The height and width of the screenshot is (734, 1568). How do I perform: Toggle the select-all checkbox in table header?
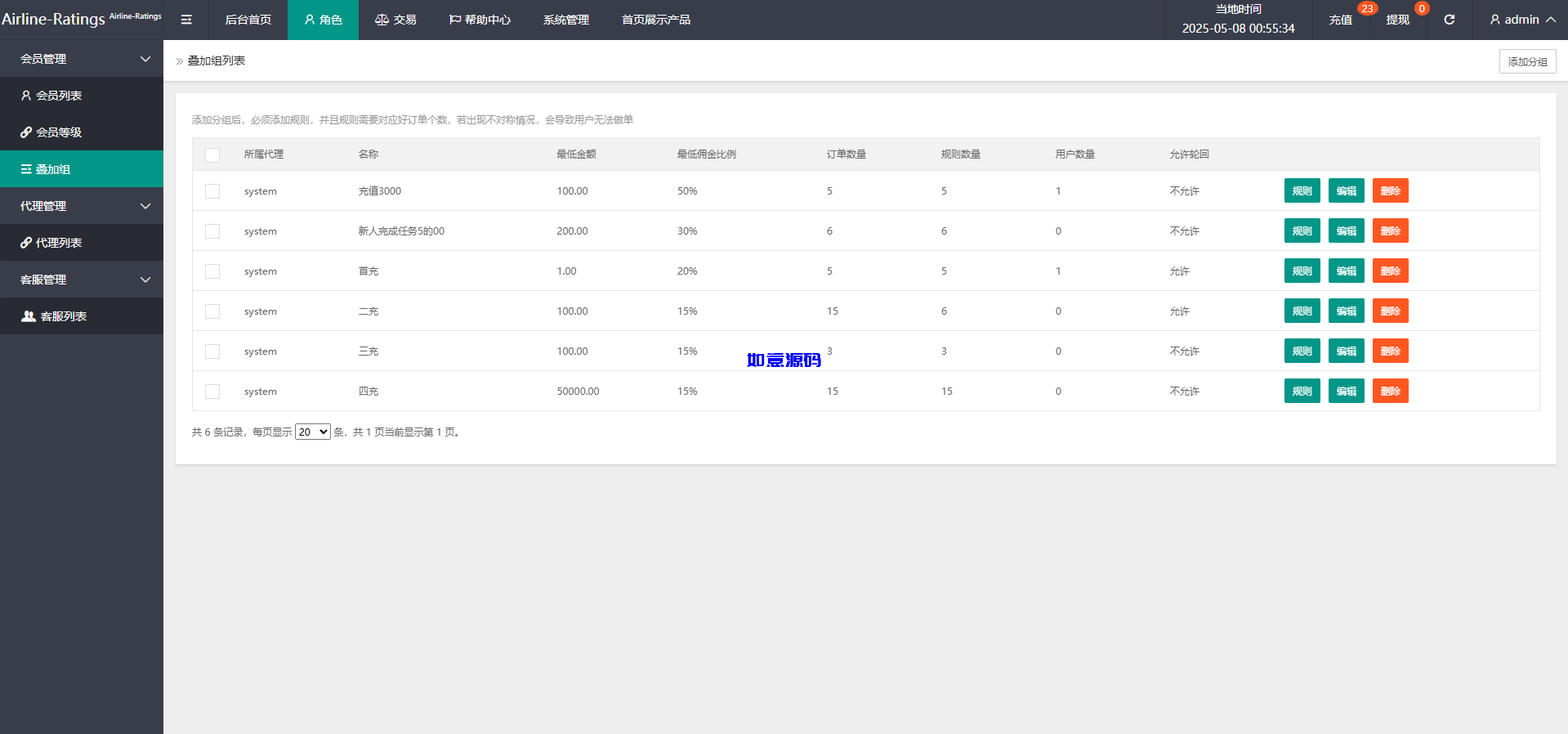212,154
